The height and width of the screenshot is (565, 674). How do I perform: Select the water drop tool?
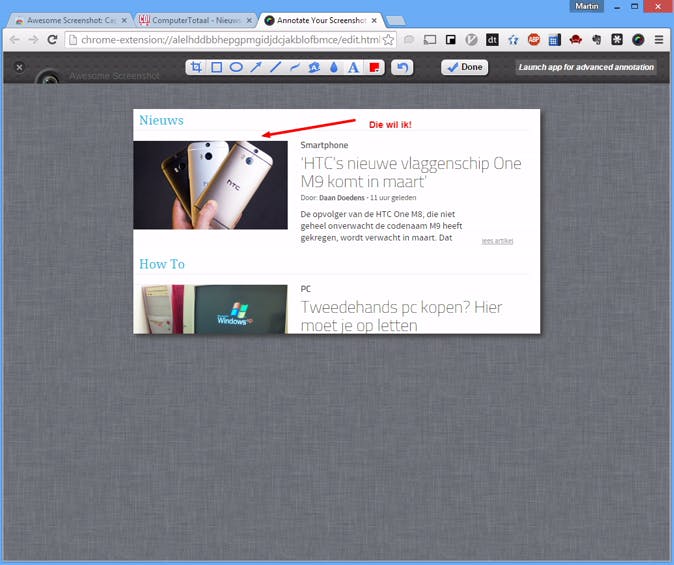click(x=334, y=68)
